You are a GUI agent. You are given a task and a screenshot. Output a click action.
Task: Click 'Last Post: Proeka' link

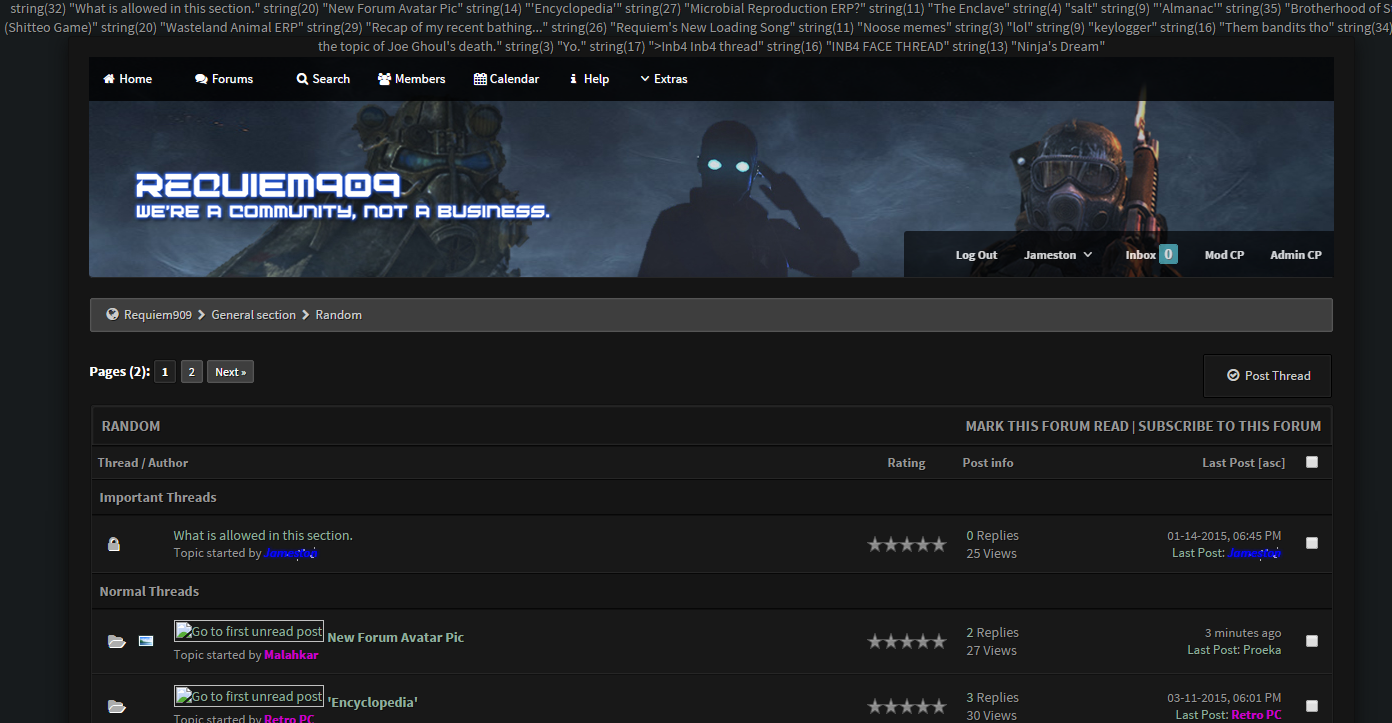click(x=1234, y=650)
